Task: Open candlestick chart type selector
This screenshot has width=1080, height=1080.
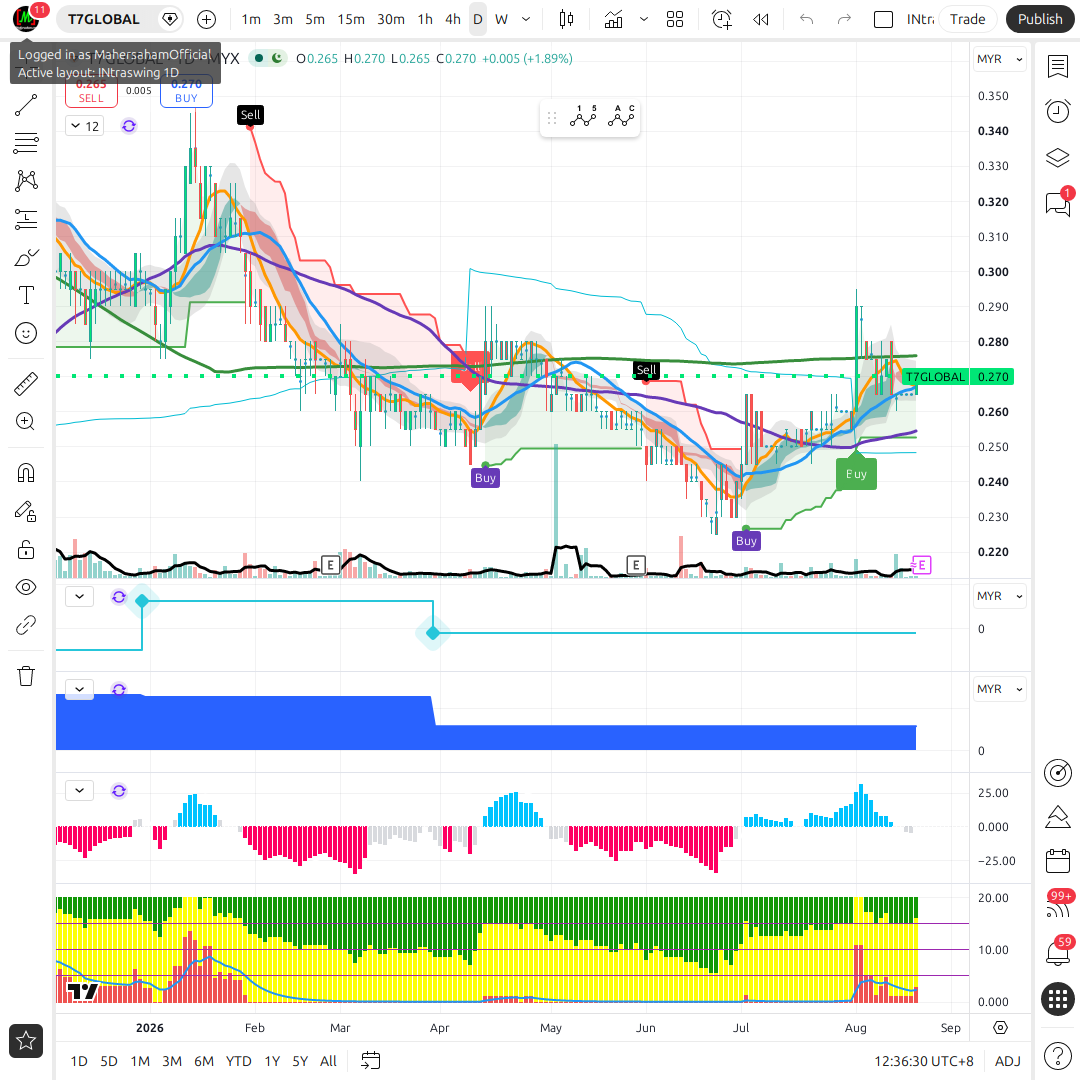Action: (566, 19)
